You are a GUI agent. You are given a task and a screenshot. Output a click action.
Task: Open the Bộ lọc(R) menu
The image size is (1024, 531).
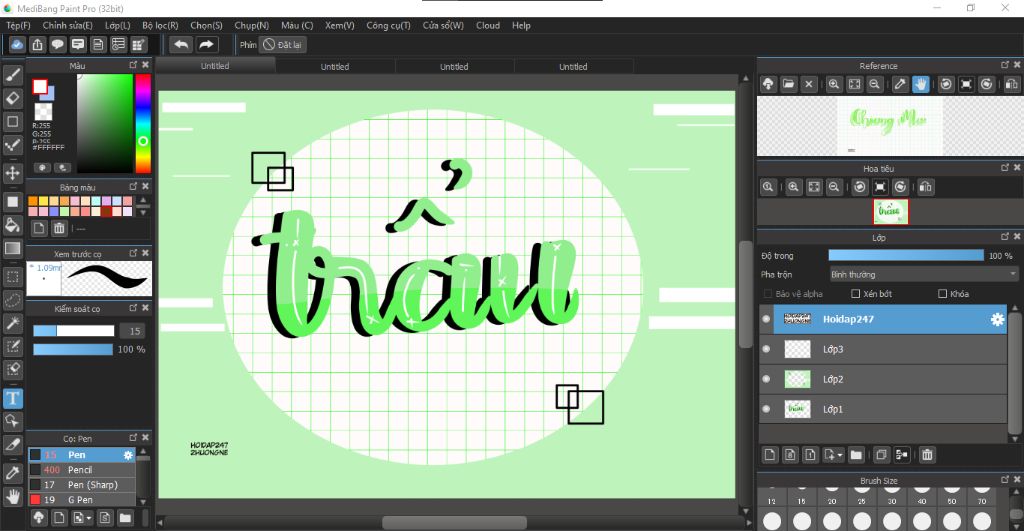tap(160, 25)
